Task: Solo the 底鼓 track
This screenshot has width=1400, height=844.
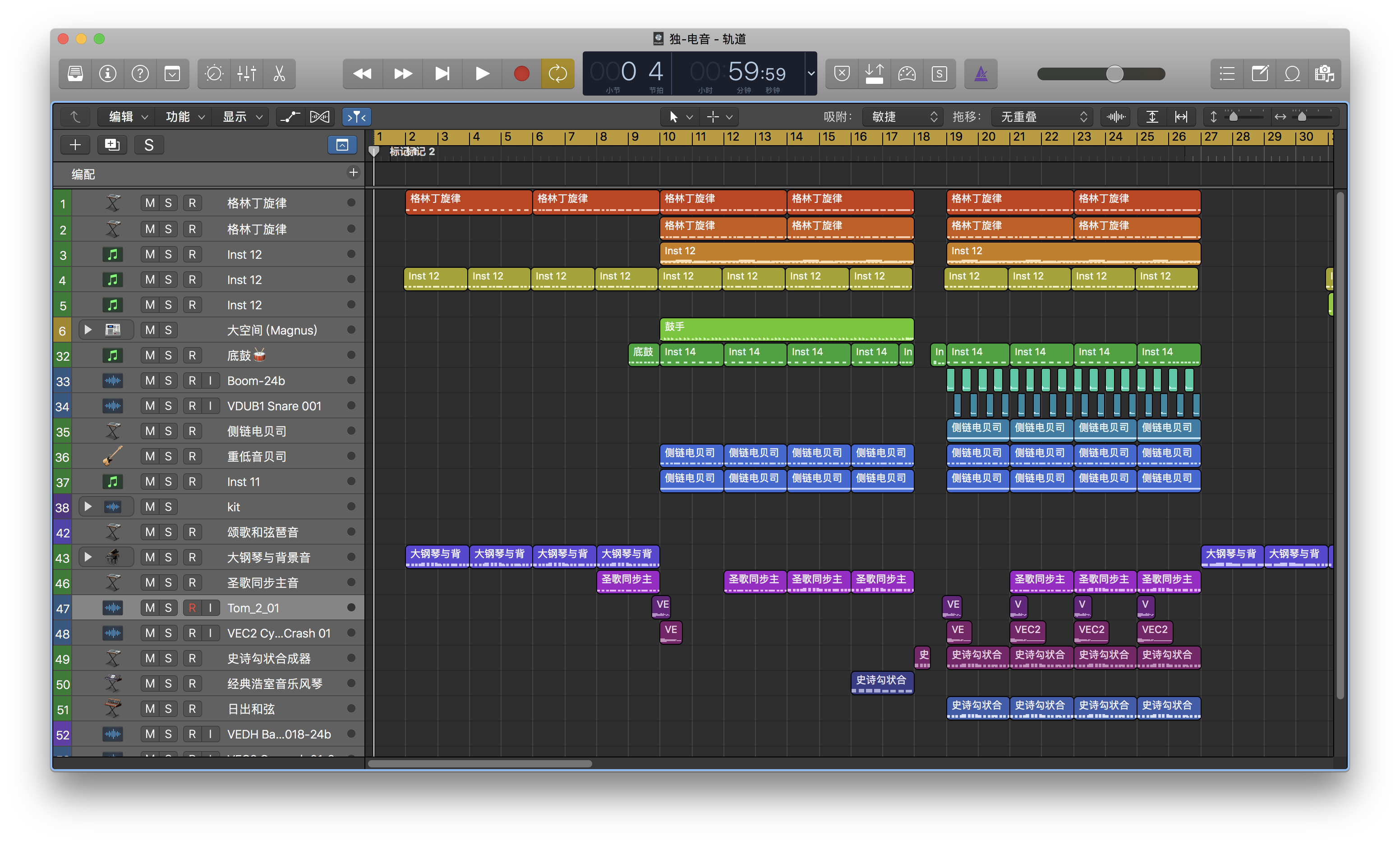Action: coord(168,356)
